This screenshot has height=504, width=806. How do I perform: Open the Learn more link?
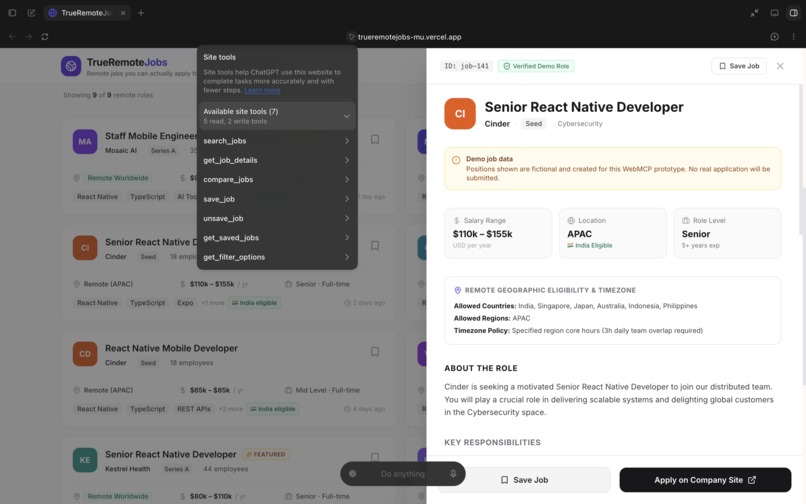[262, 90]
